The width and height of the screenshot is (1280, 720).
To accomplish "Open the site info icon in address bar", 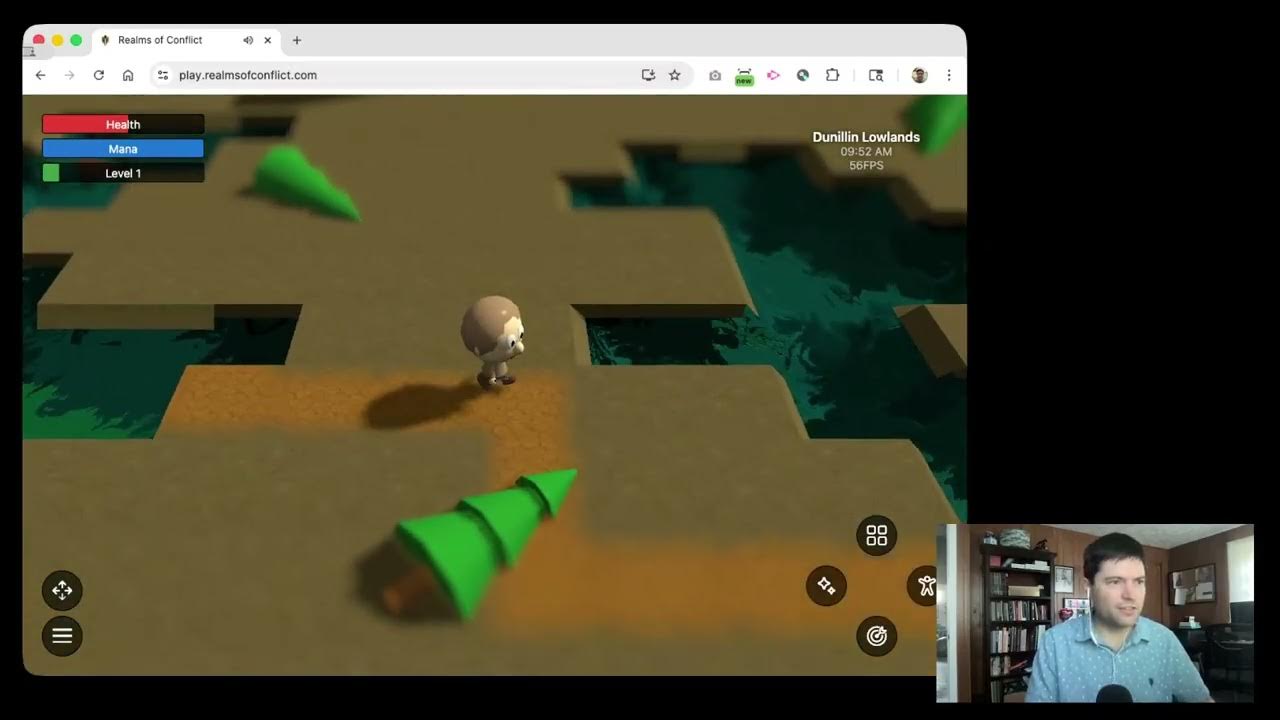I will pos(161,75).
